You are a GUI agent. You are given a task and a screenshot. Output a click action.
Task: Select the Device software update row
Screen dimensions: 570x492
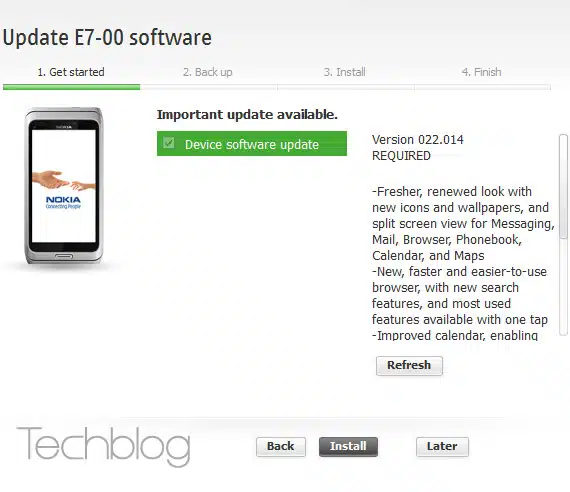[x=252, y=144]
